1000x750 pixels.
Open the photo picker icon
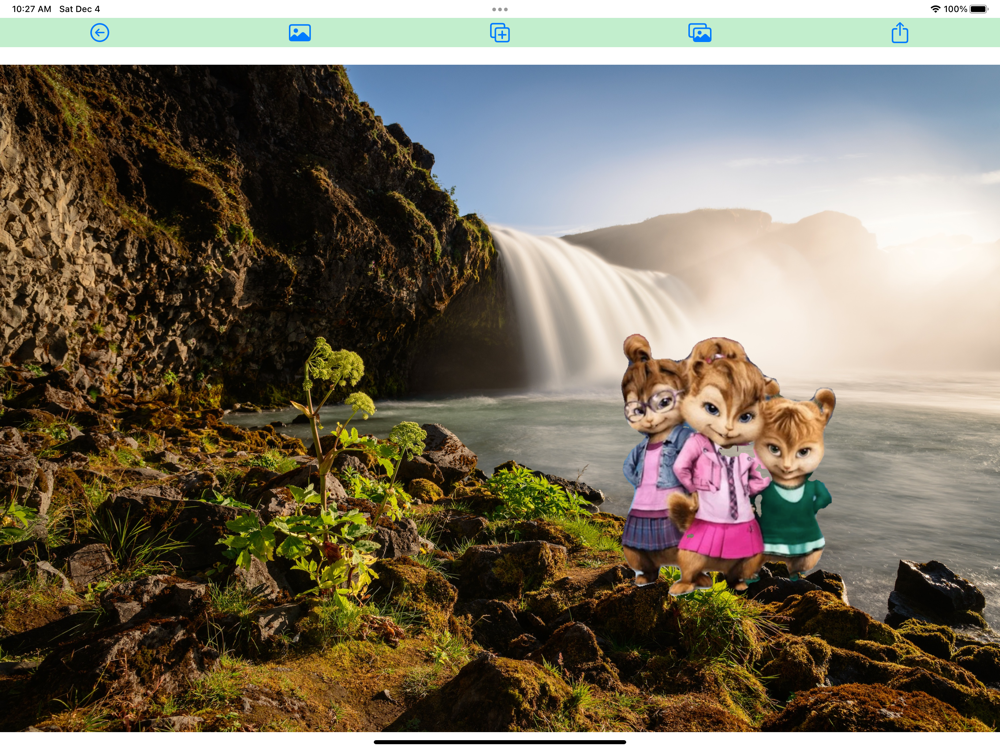point(300,33)
